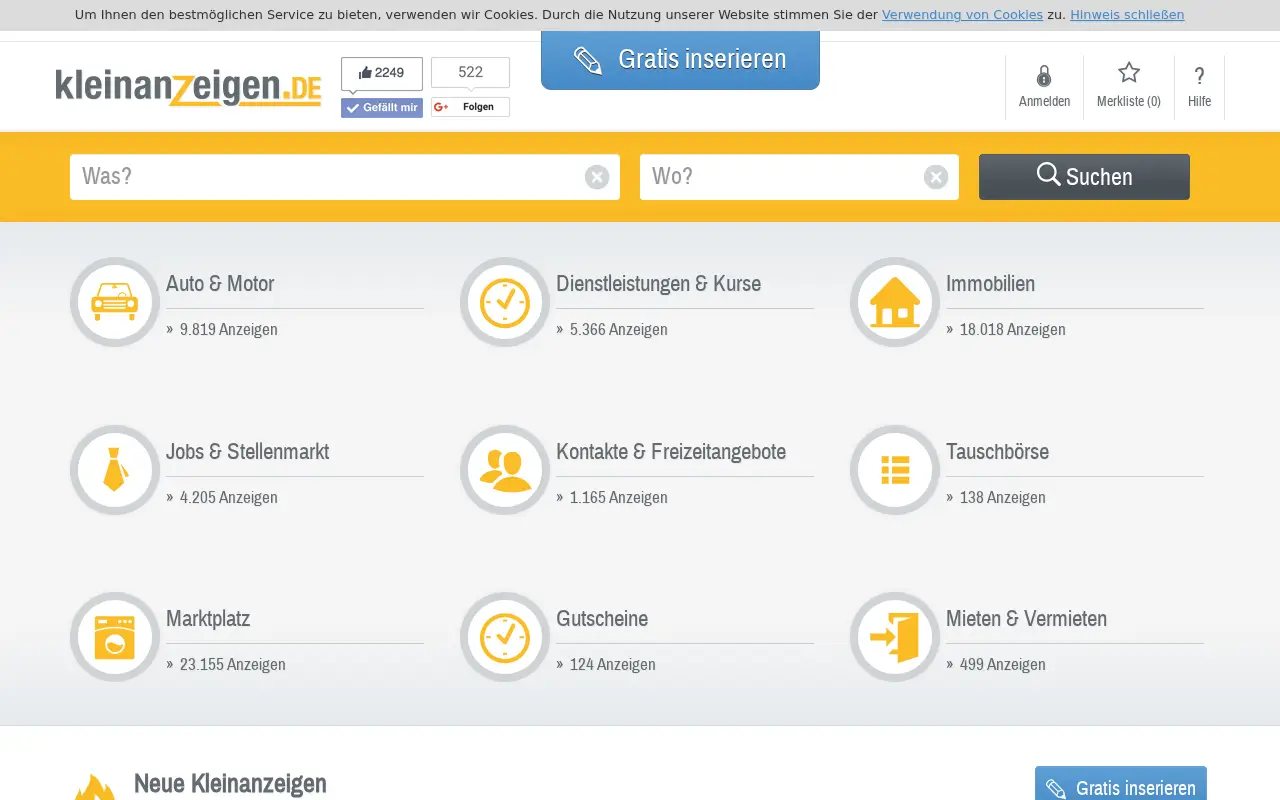Click the lower Gratis inserieren button
Image resolution: width=1280 pixels, height=800 pixels.
[1121, 785]
